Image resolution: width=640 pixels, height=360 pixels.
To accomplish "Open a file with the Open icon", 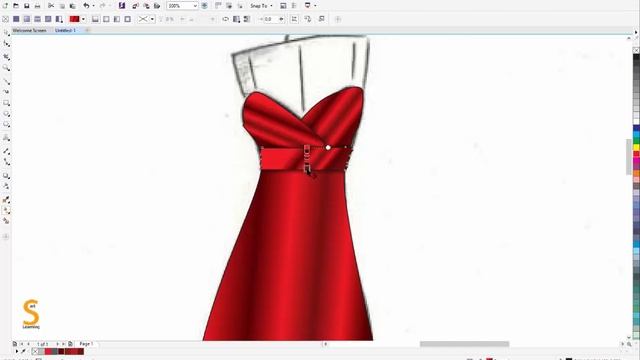I will pyautogui.click(x=16, y=6).
